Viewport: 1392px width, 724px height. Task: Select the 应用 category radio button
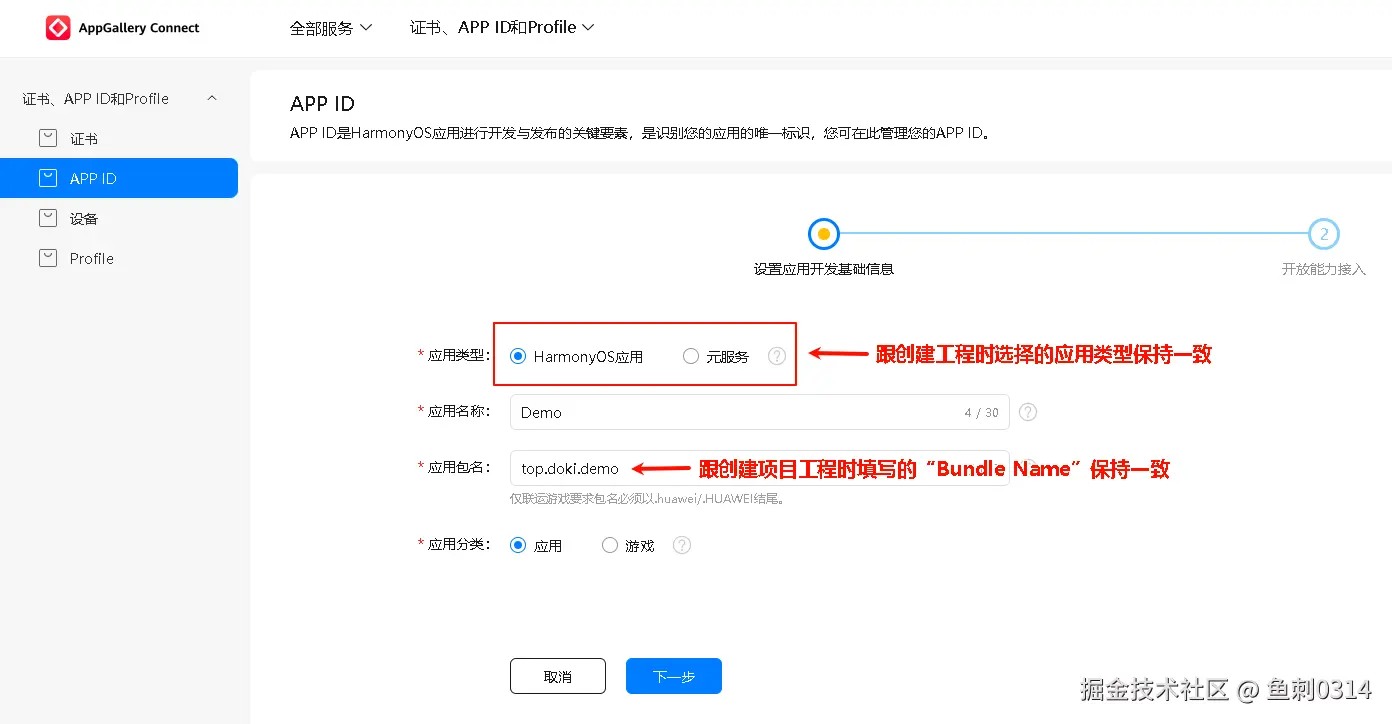[x=518, y=545]
